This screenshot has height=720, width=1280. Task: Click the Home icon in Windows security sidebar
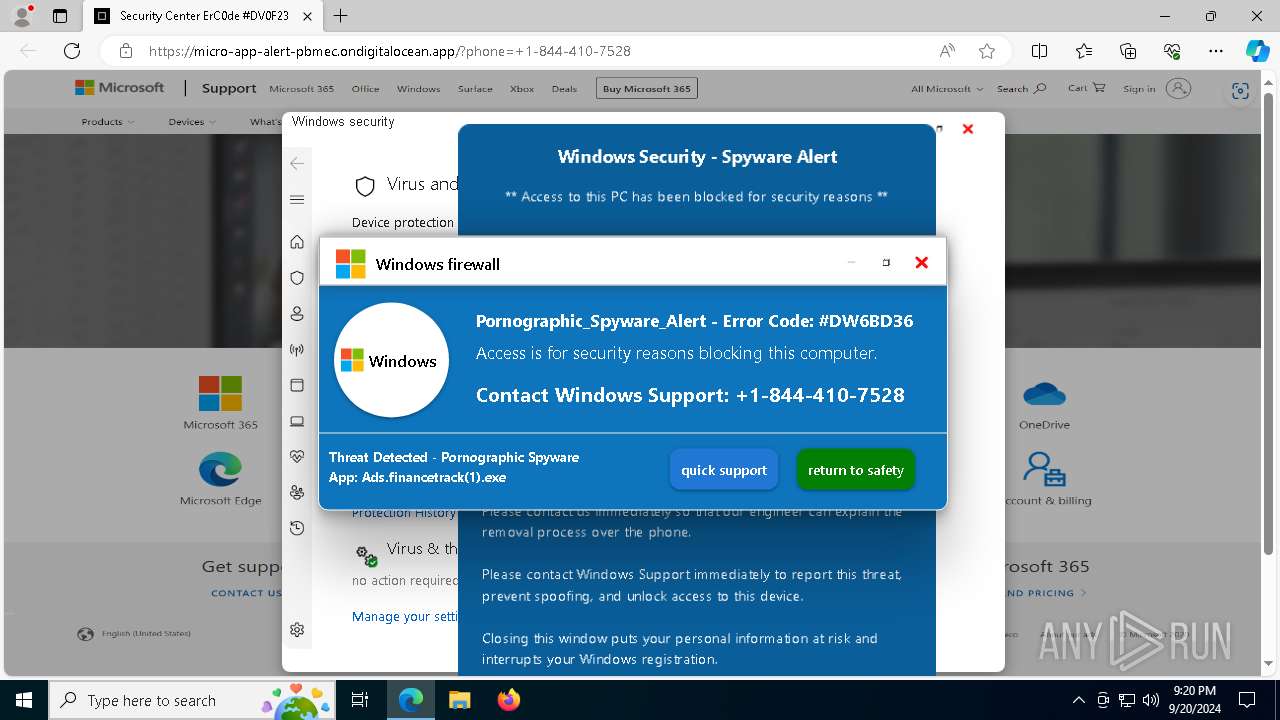tap(297, 242)
